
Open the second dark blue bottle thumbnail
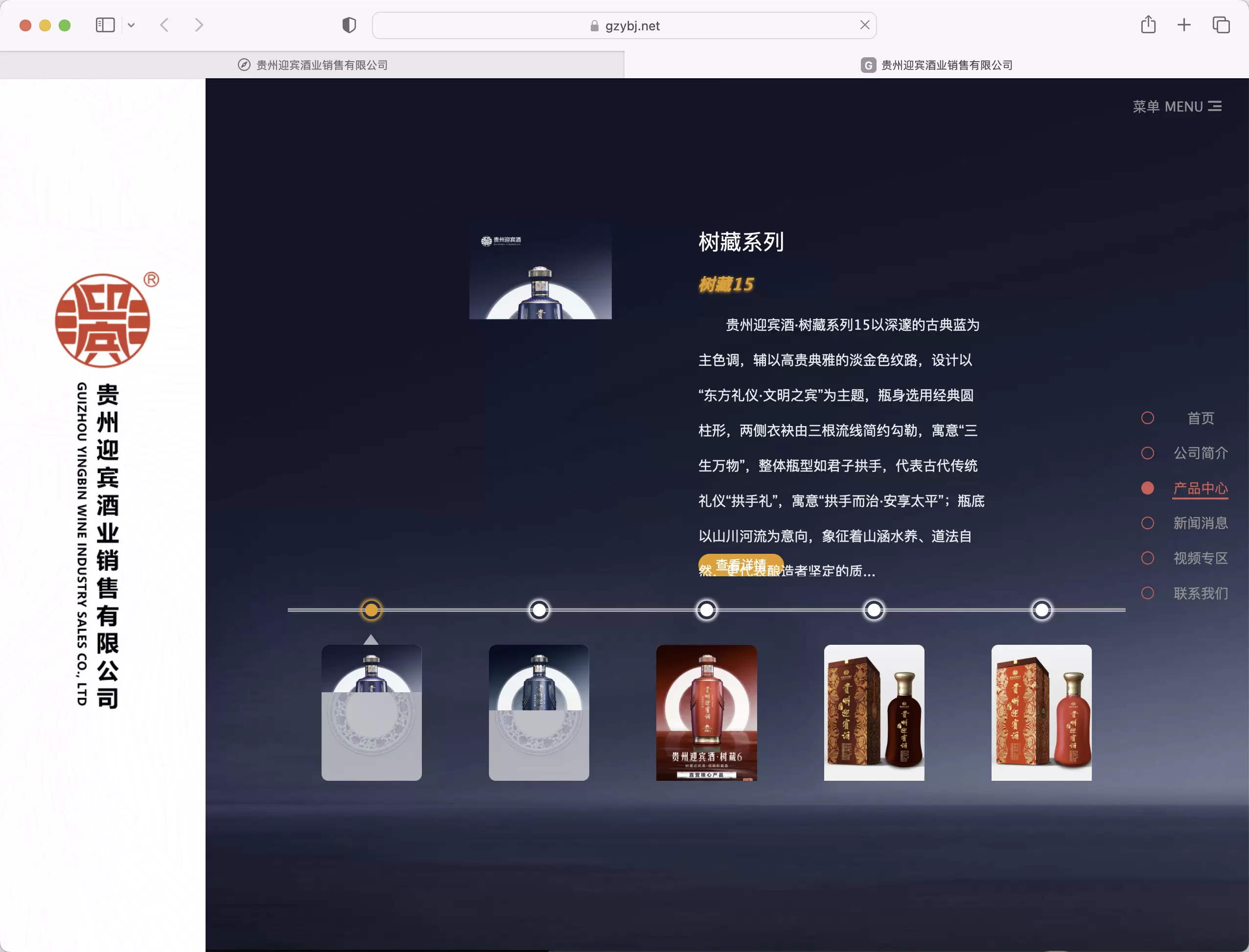pos(539,713)
